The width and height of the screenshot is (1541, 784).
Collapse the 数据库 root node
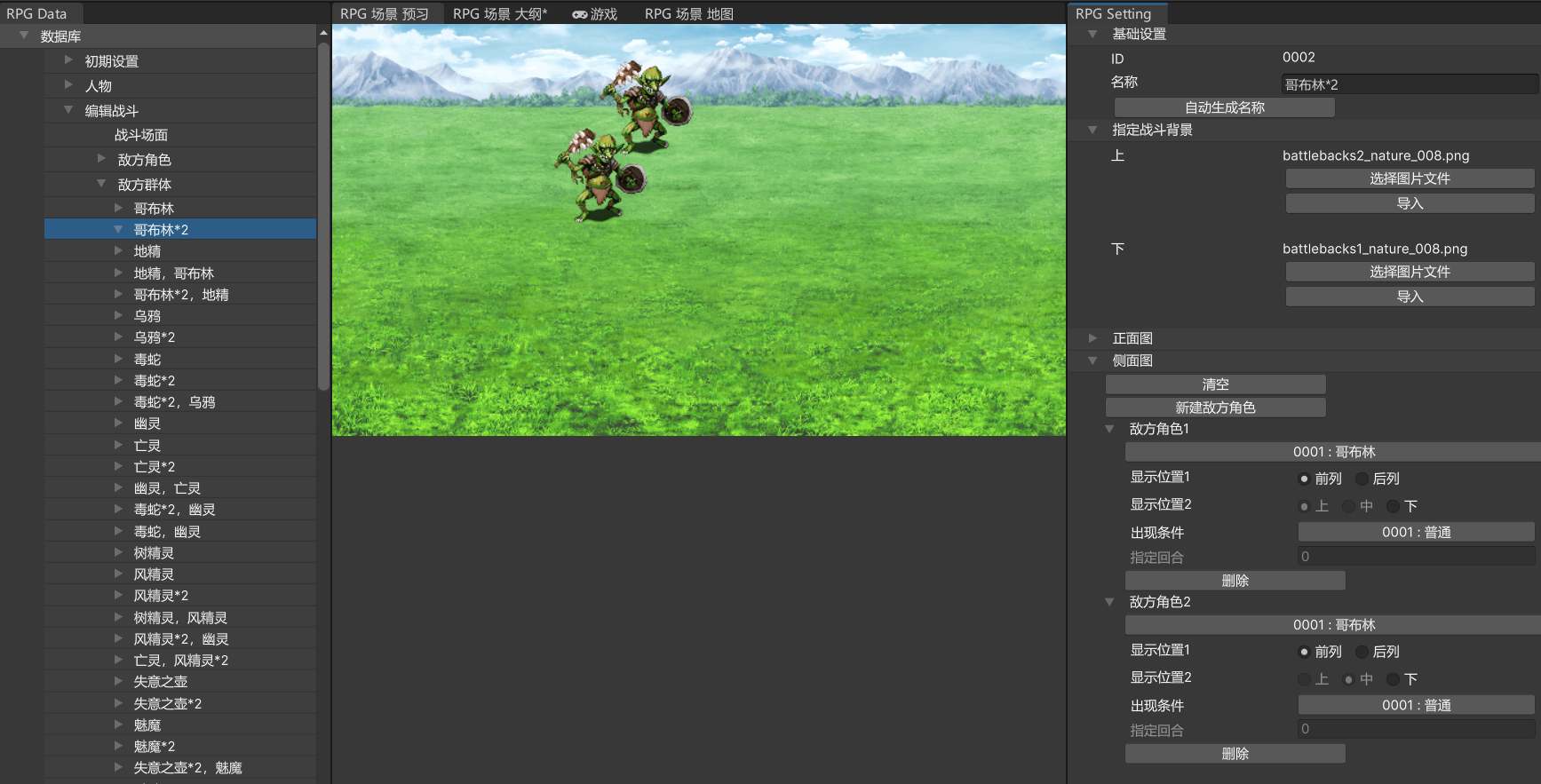click(x=24, y=36)
